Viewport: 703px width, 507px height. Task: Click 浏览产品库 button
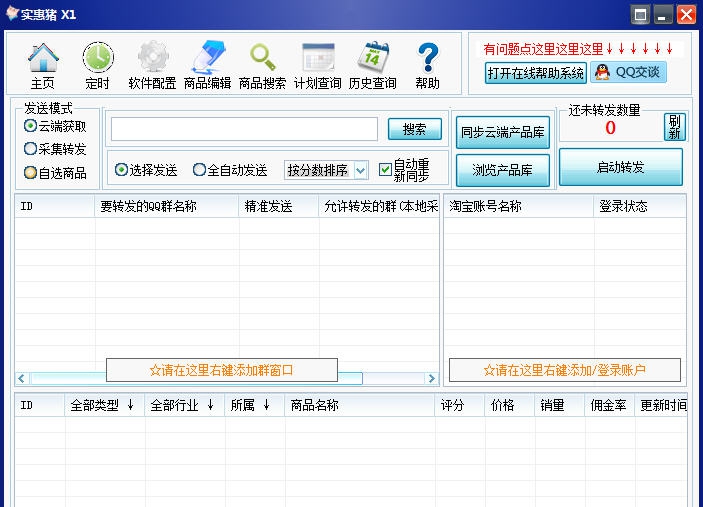[x=503, y=170]
